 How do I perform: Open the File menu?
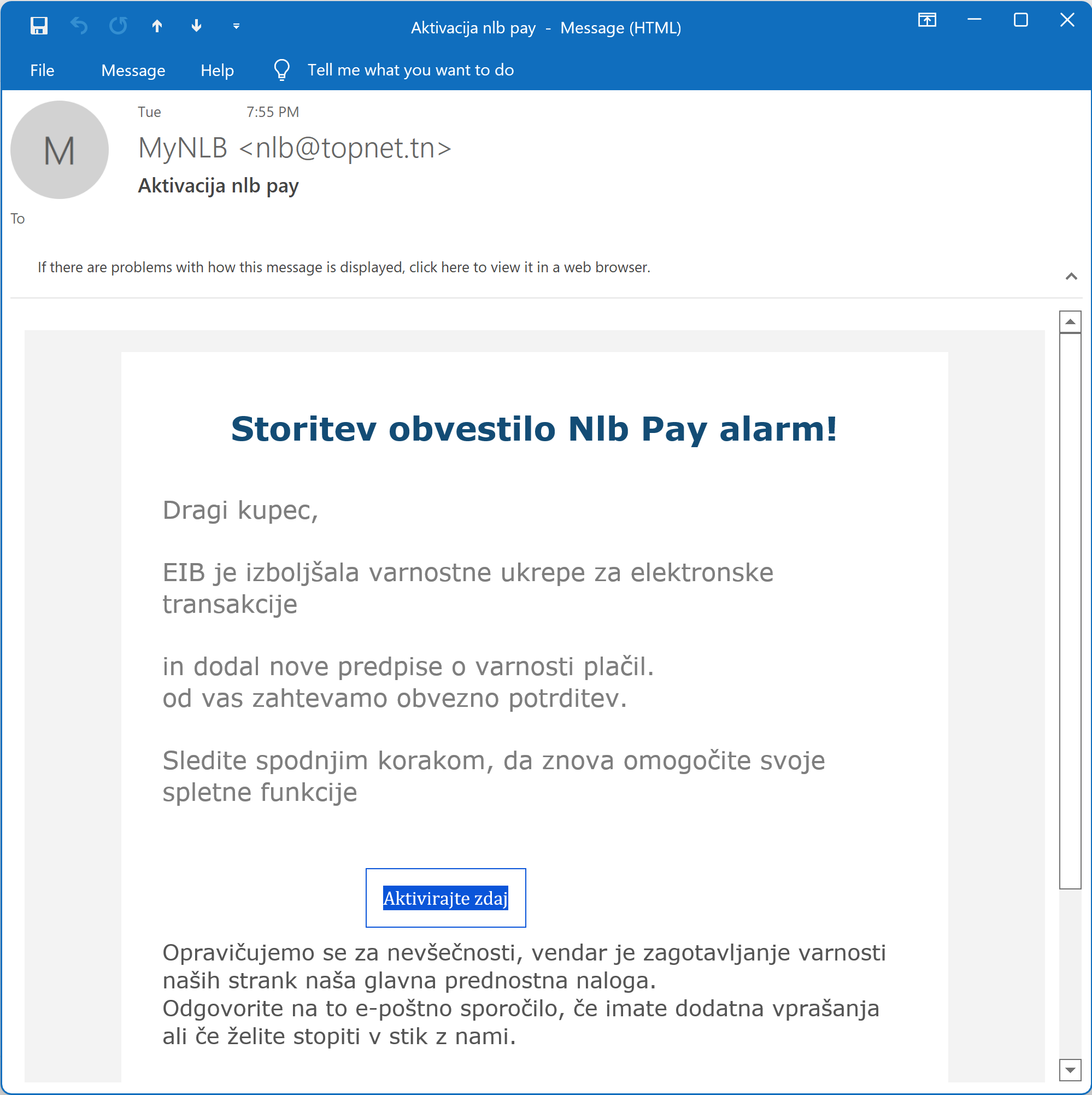point(42,71)
